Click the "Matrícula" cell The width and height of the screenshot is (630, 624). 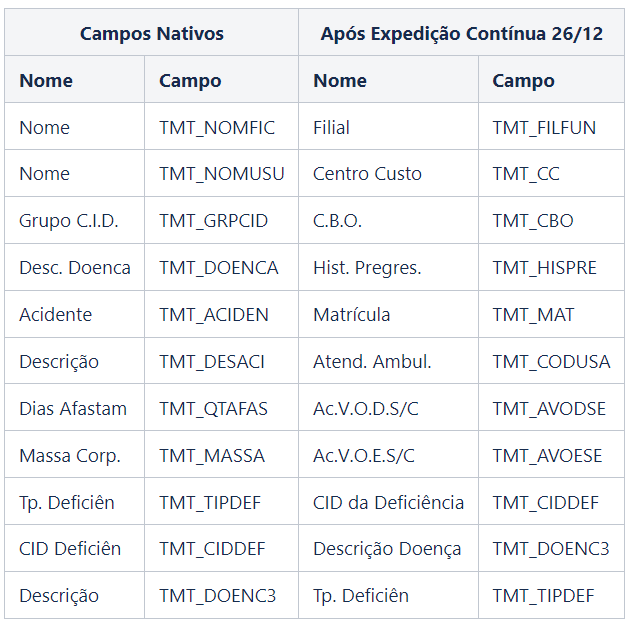[352, 315]
